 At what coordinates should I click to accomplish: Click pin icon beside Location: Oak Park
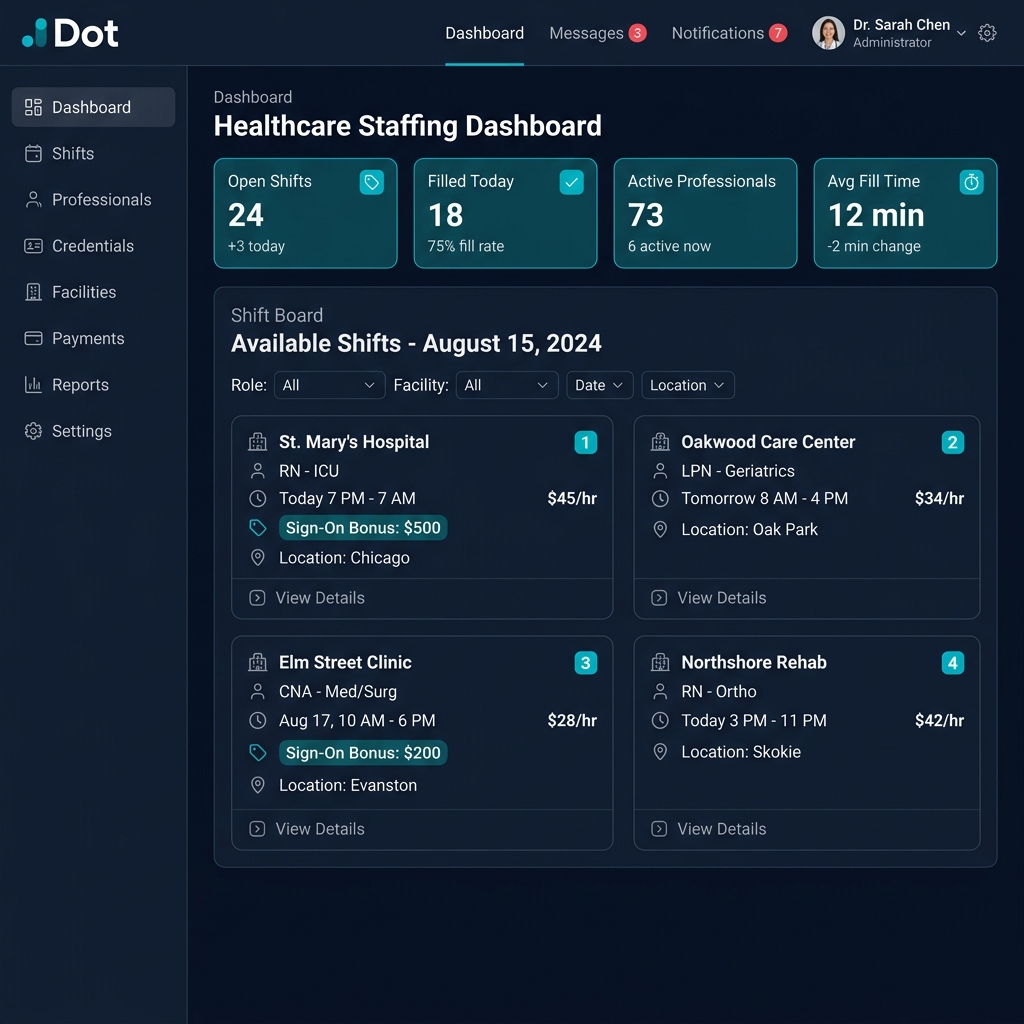[660, 530]
